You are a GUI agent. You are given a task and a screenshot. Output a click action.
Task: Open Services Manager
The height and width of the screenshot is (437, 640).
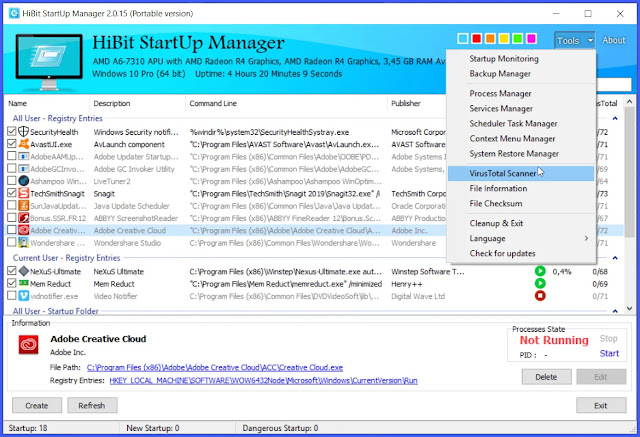[x=521, y=109]
